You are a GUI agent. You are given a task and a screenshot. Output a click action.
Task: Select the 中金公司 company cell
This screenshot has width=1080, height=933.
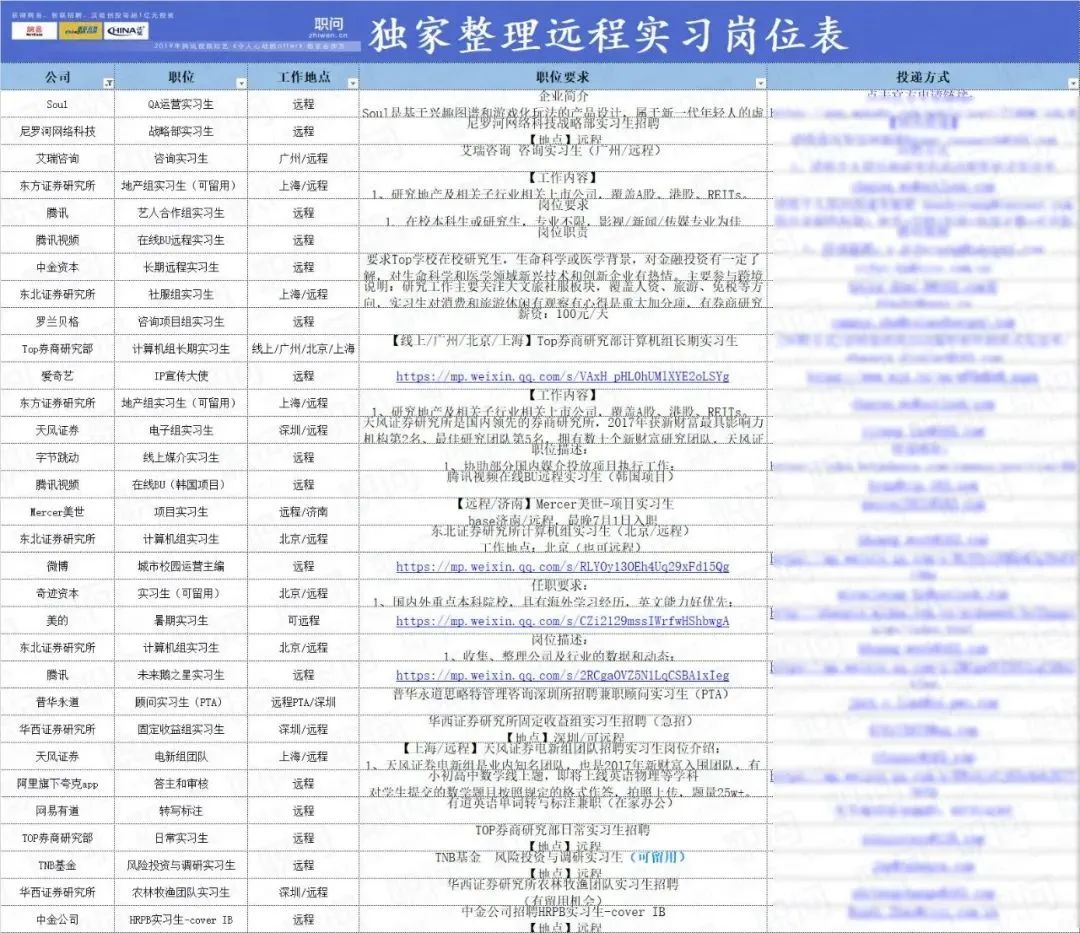tap(57, 920)
